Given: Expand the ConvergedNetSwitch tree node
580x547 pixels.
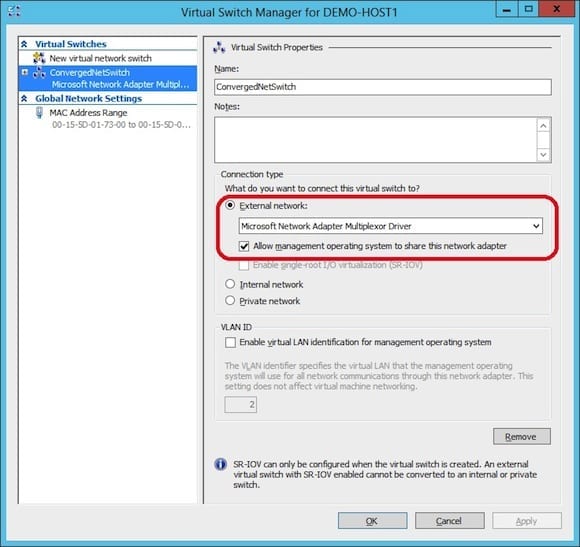Looking at the screenshot, I should pos(24,72).
